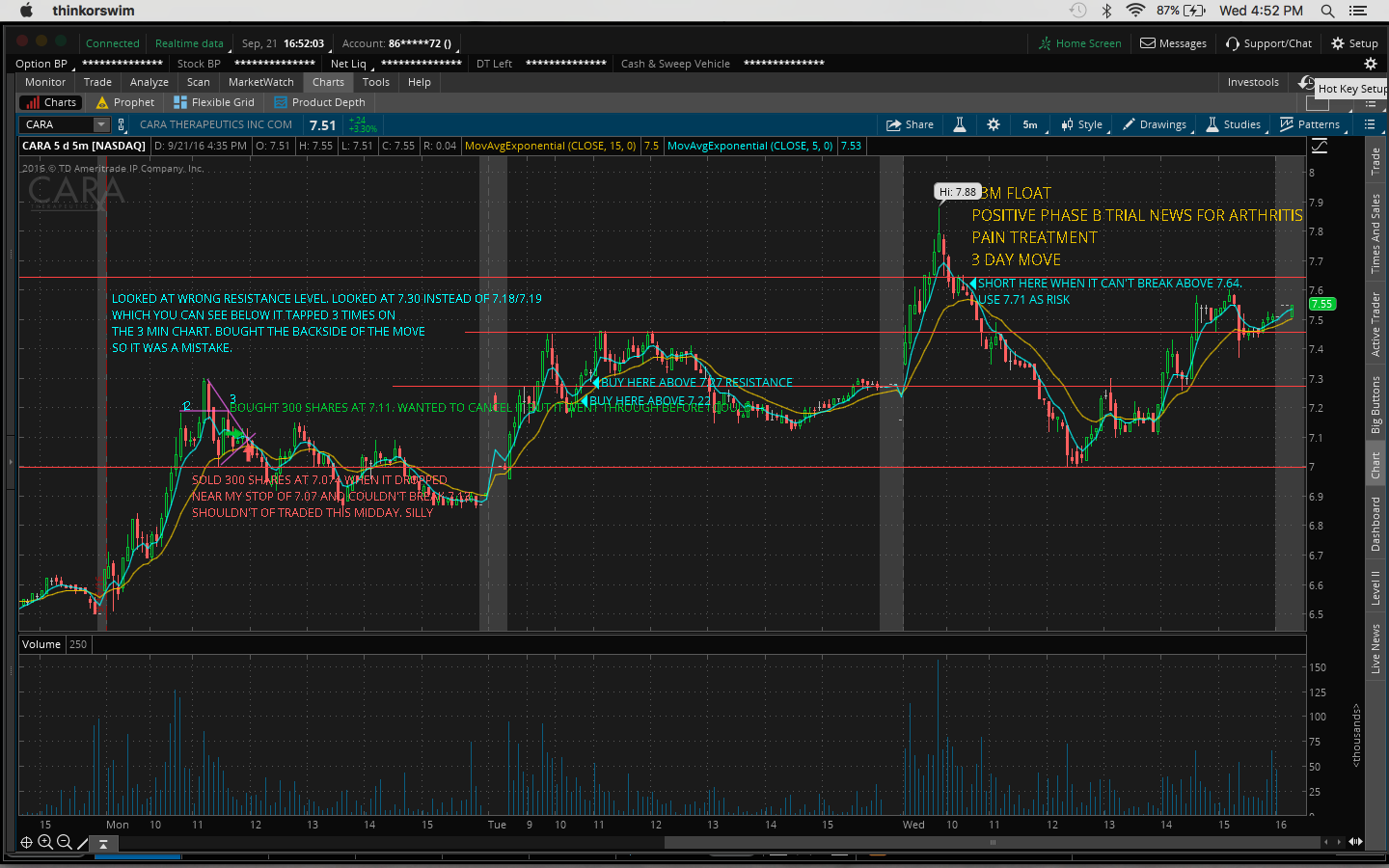Click the scroll left arrow
The image size is (1389, 868).
coord(1326,842)
